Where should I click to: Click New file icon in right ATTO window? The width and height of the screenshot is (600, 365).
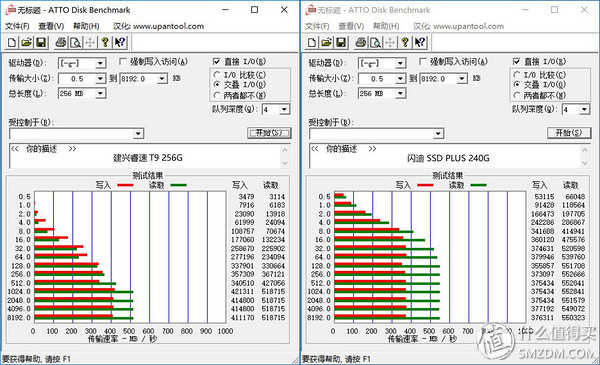[x=311, y=42]
